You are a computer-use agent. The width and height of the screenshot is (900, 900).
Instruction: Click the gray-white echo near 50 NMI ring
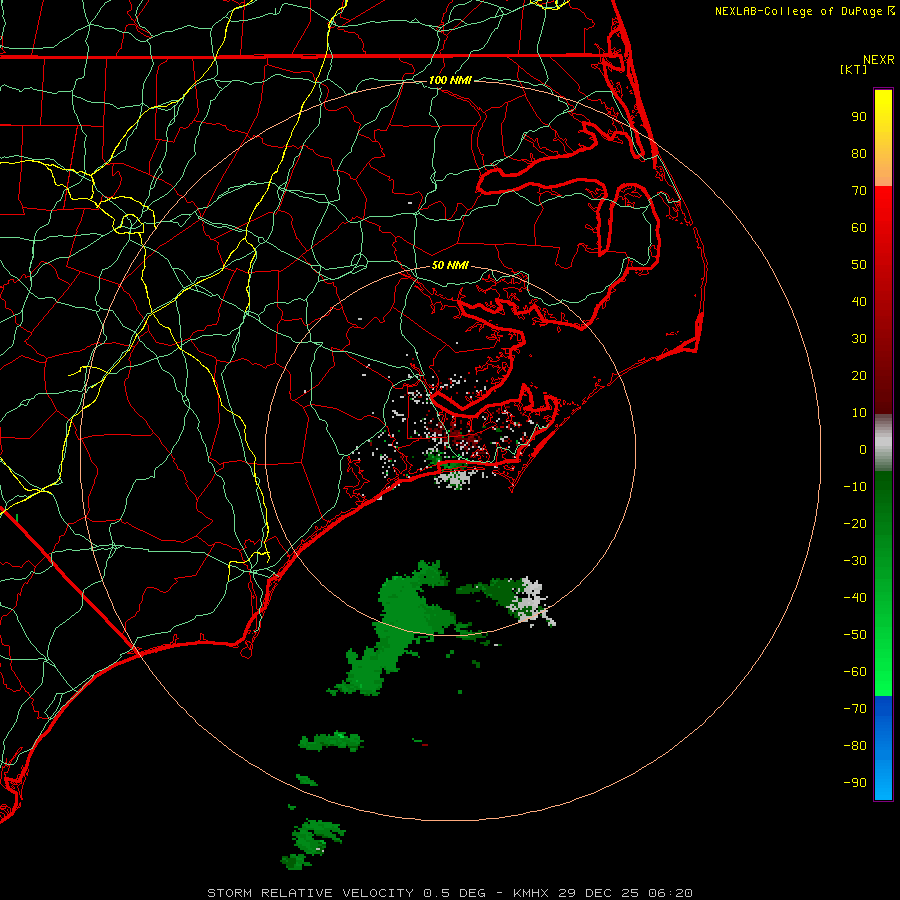click(531, 602)
